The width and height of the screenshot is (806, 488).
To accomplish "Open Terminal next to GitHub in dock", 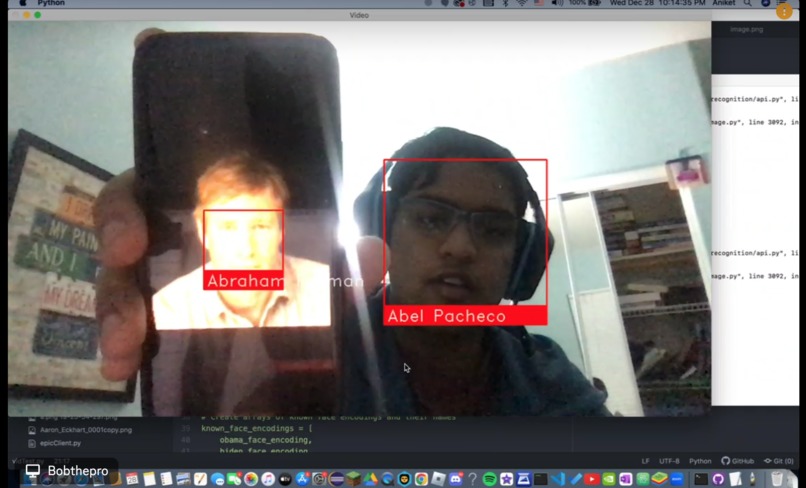I will click(701, 479).
